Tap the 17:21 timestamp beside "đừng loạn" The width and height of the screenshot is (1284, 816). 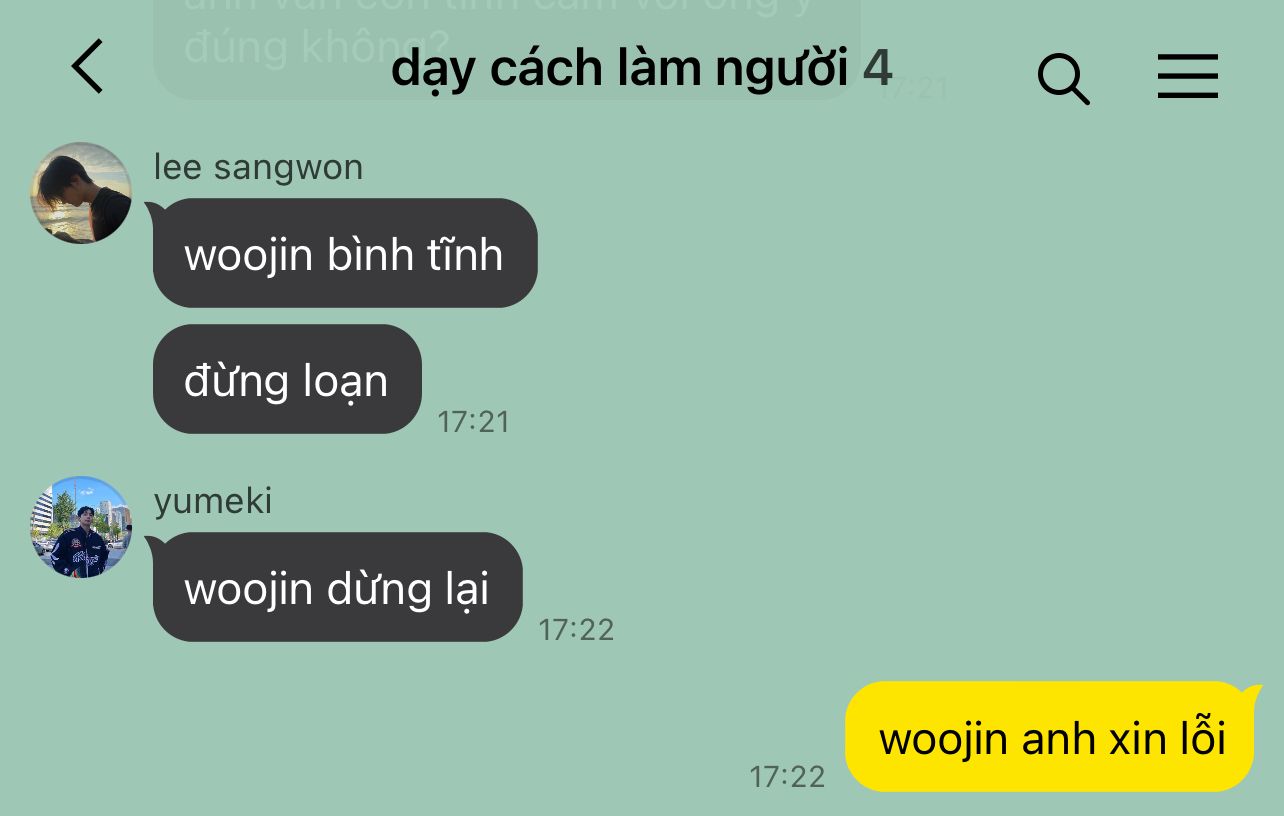[474, 422]
